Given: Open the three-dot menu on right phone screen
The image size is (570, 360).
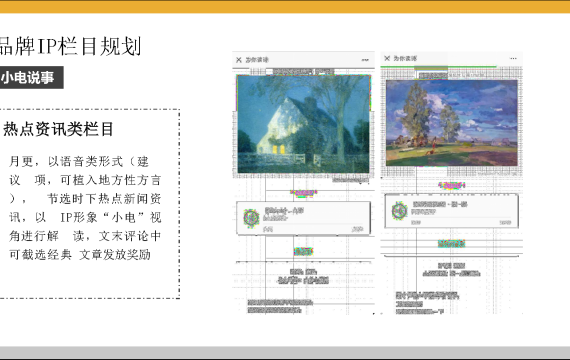Looking at the screenshot, I should pyautogui.click(x=513, y=58).
